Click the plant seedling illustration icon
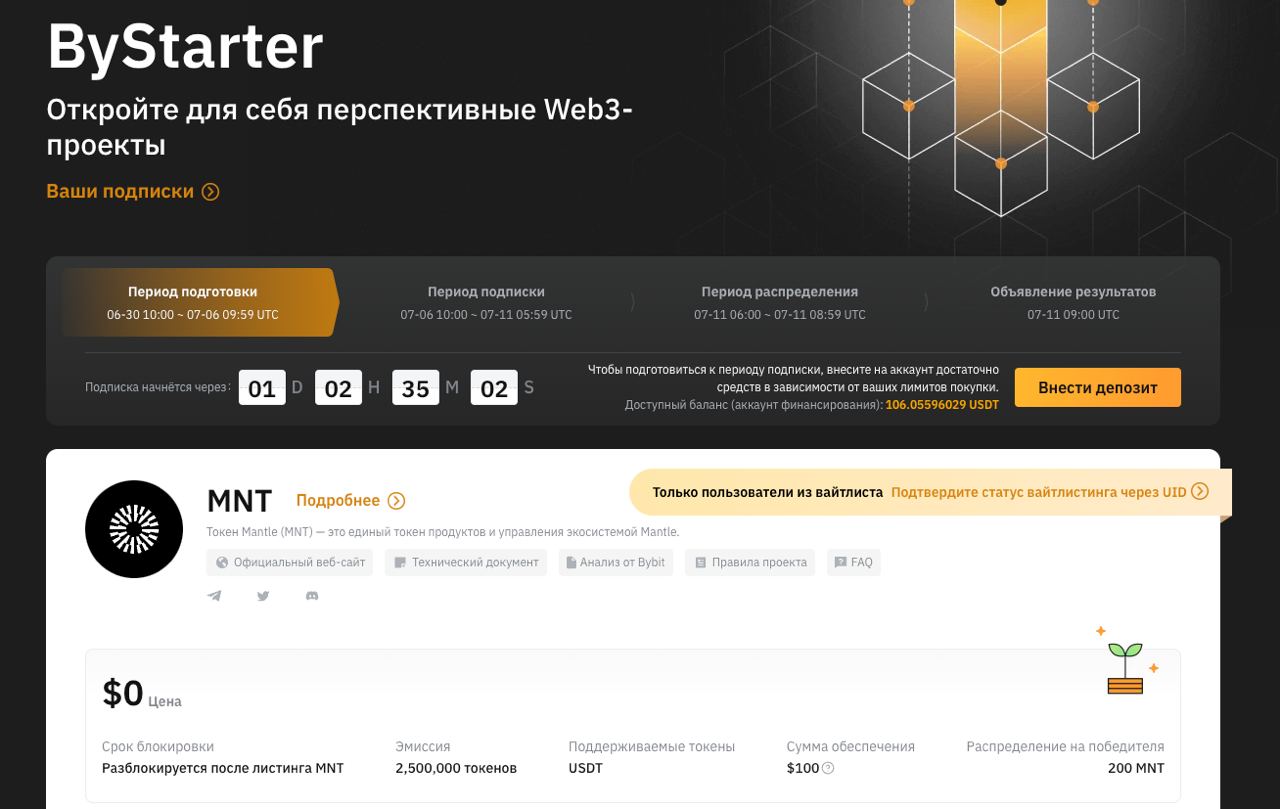1280x809 pixels. [x=1126, y=663]
